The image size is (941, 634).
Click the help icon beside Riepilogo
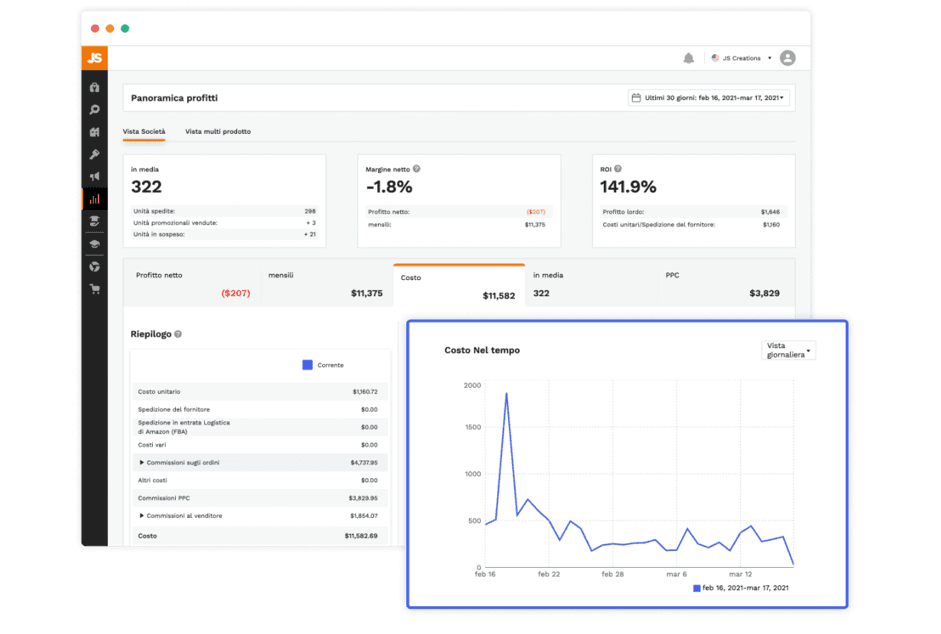pyautogui.click(x=178, y=334)
